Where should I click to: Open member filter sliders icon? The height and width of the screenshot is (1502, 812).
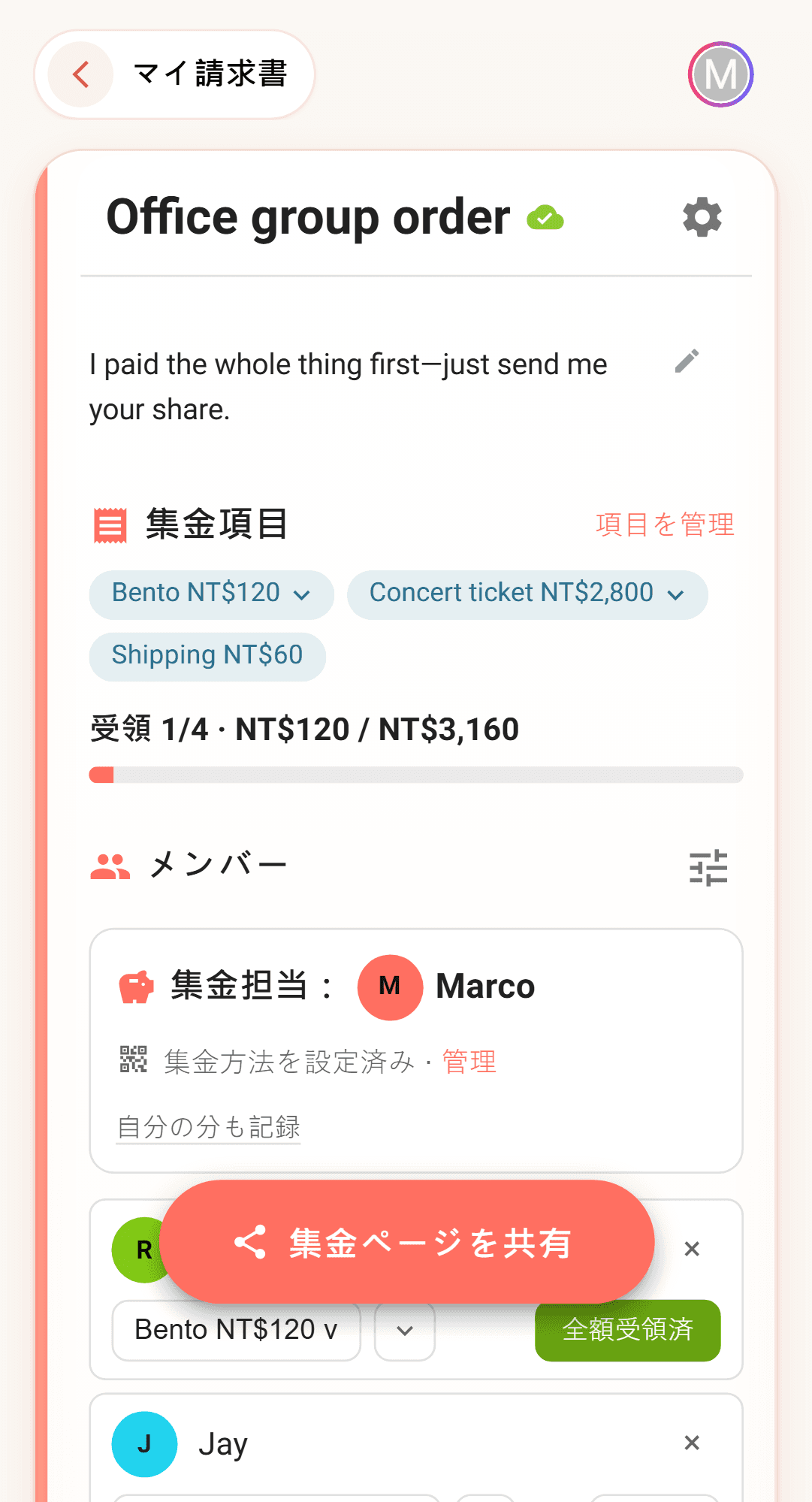708,868
